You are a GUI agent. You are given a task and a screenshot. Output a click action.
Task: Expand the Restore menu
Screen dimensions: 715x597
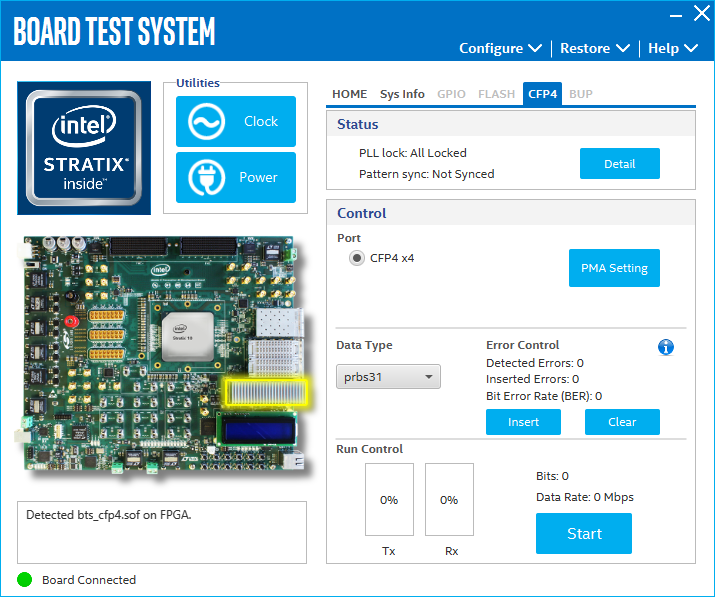click(x=595, y=48)
